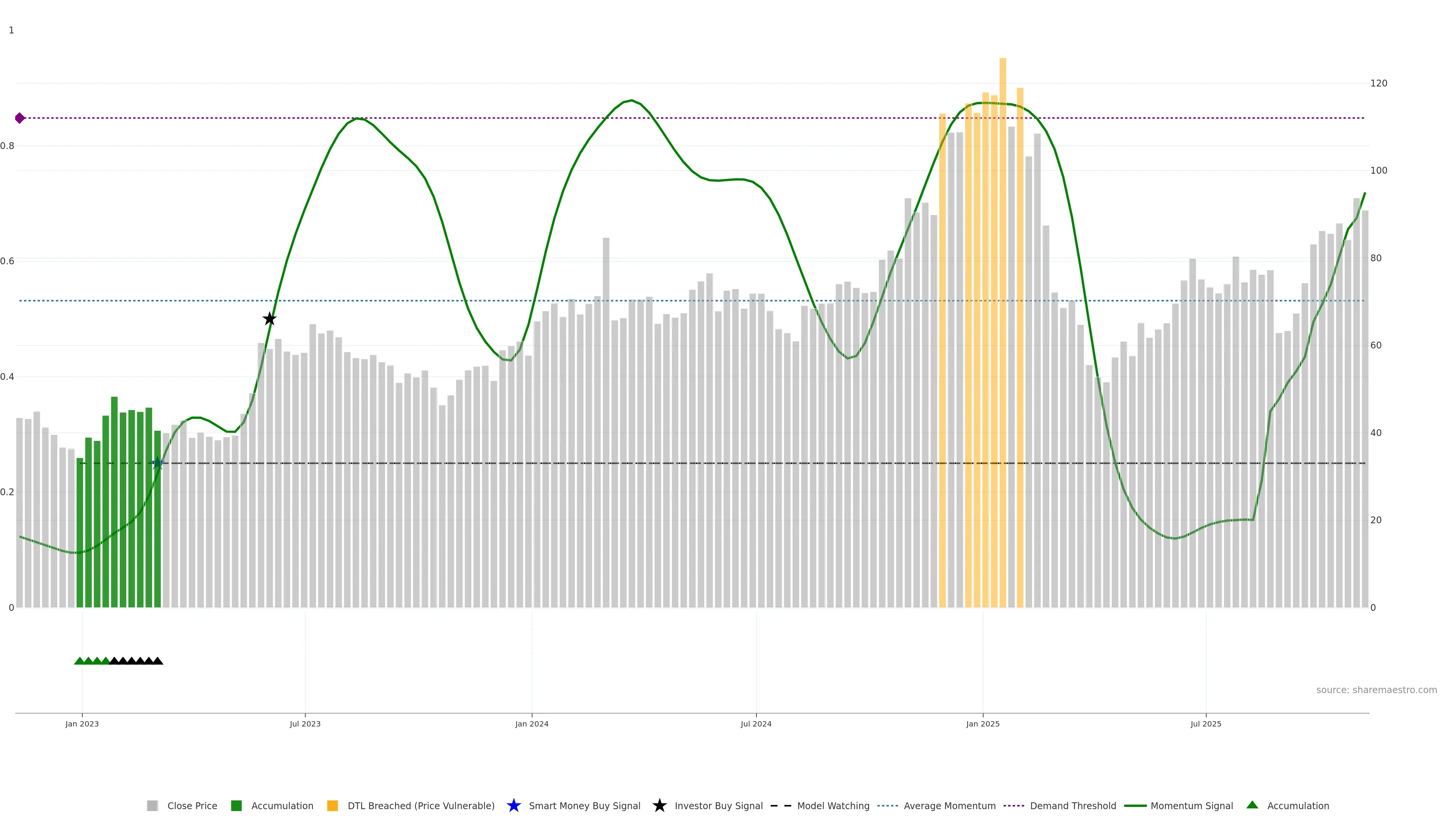Click the purple diamond Demand Threshold marker
Screen dimensions: 1456x819
pos(20,118)
